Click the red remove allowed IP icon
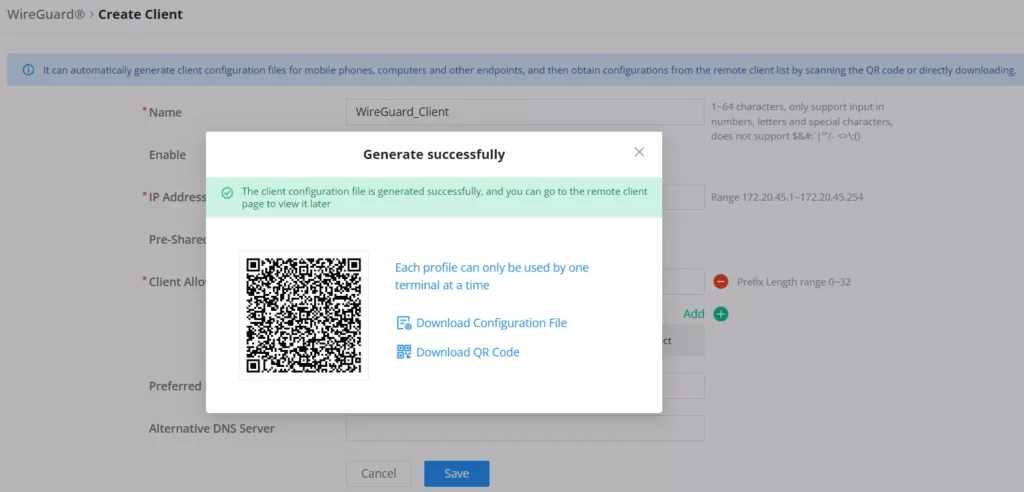This screenshot has width=1024, height=492. (721, 282)
